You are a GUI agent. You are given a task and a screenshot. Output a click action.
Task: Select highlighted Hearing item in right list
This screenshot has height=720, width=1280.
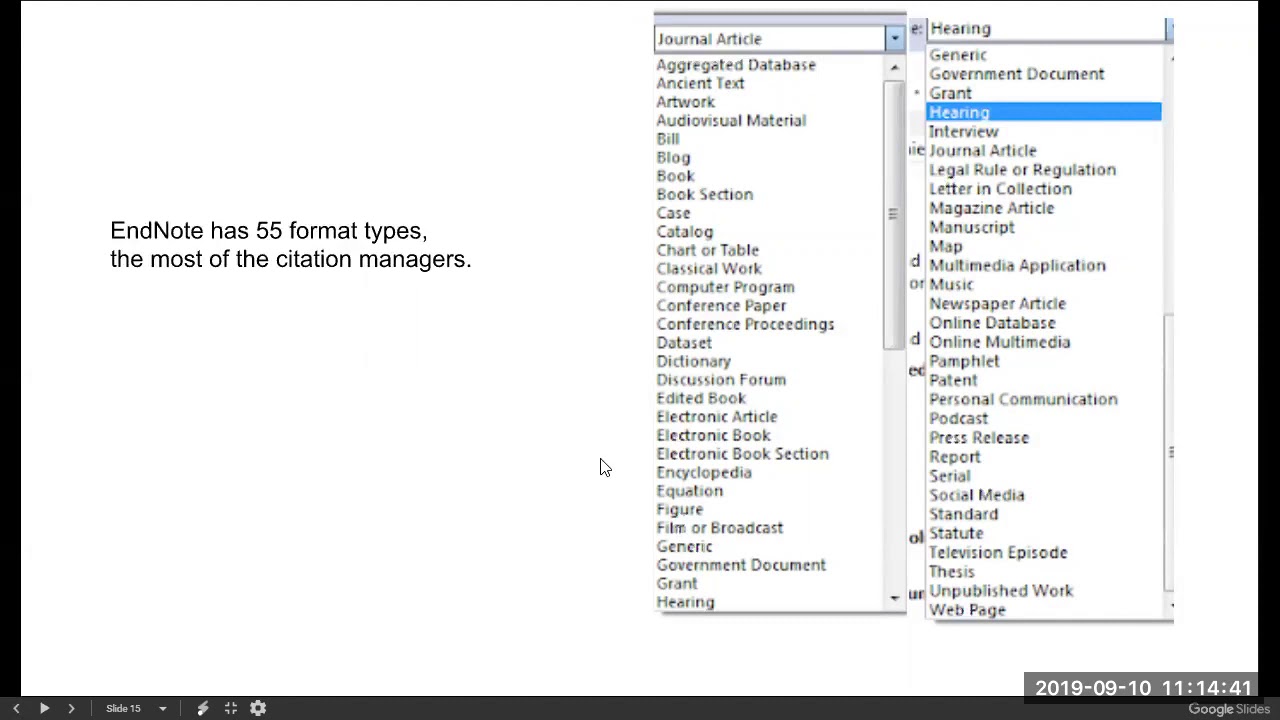[1044, 112]
